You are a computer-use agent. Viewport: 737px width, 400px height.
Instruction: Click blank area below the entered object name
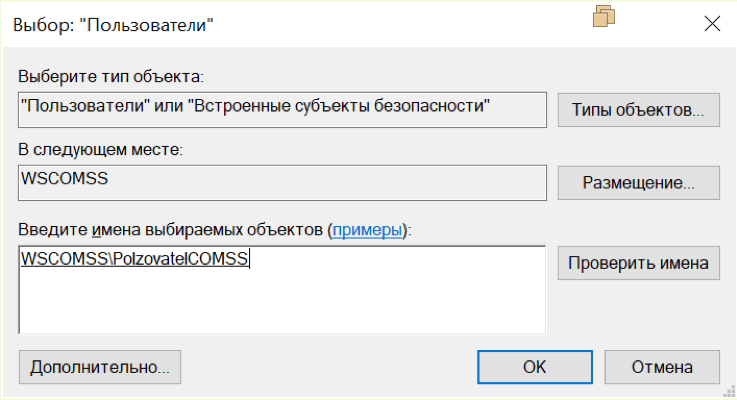pos(280,305)
